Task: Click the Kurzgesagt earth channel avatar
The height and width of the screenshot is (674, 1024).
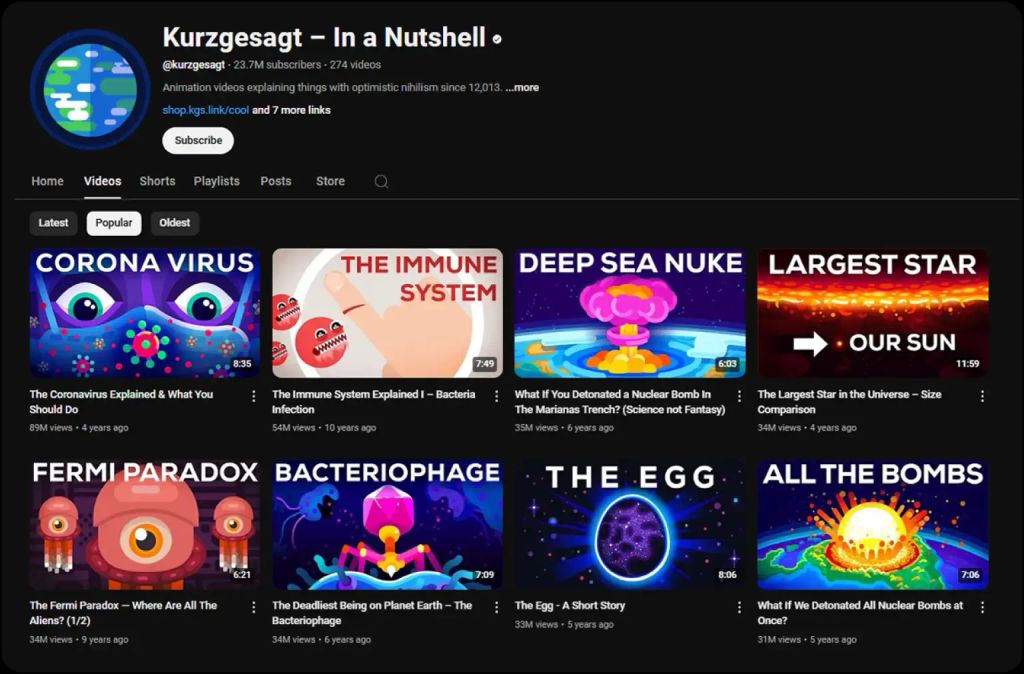Action: point(90,89)
